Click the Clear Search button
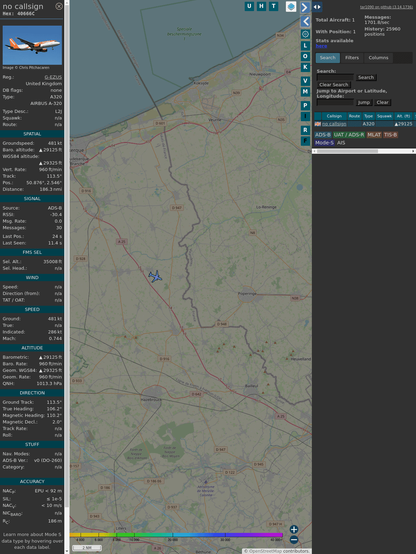 334,85
